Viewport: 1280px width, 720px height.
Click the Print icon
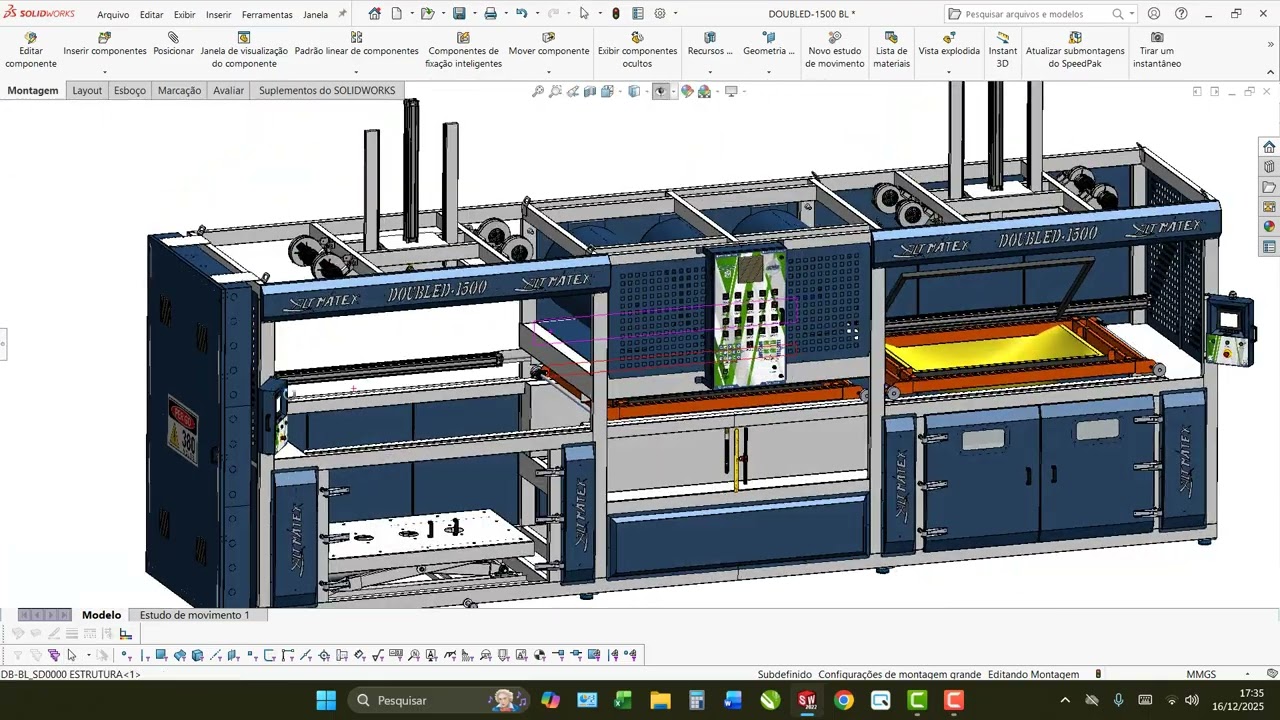(x=490, y=14)
